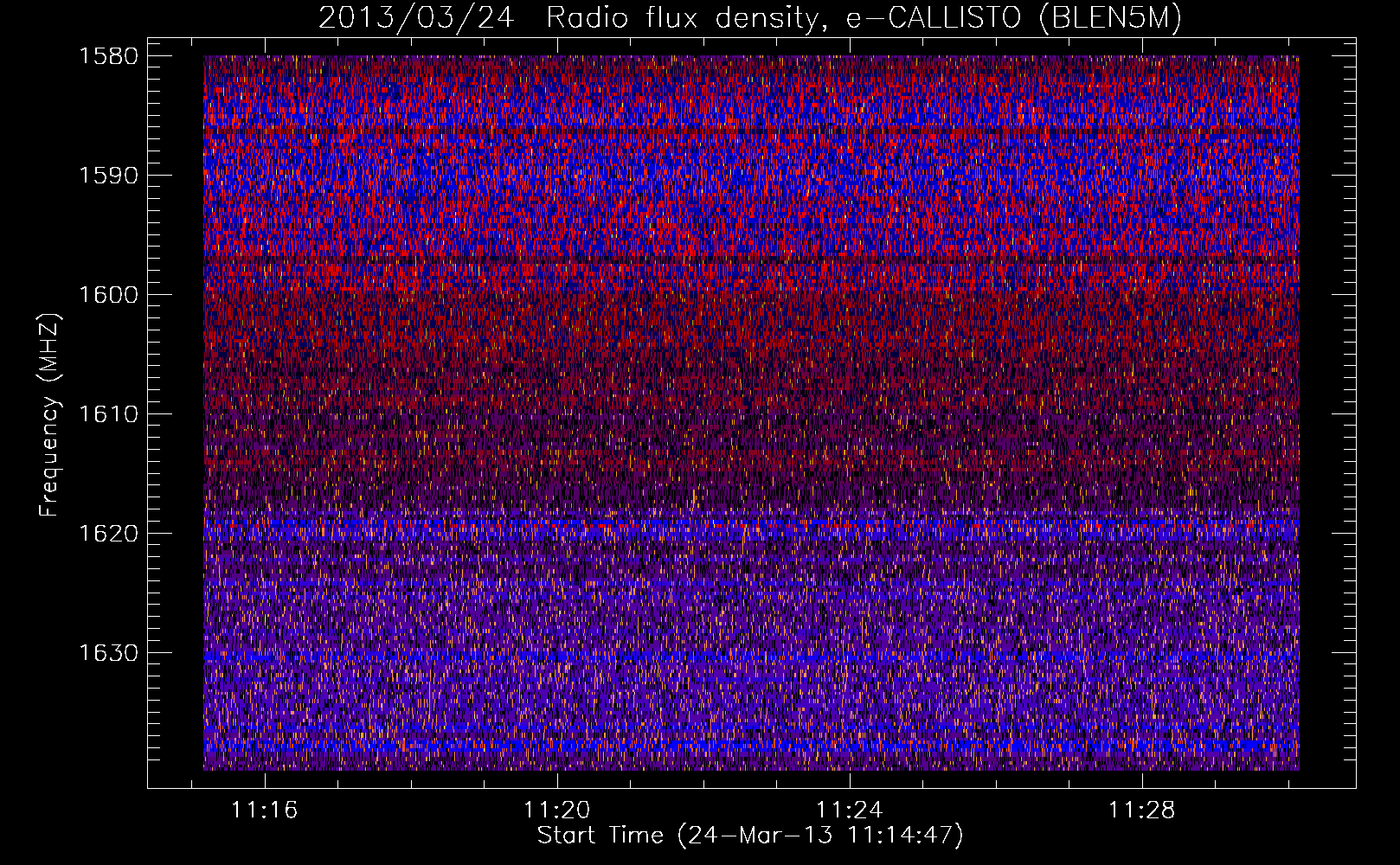Click the 11:28 time tick label
1400x865 pixels.
pos(1142,810)
